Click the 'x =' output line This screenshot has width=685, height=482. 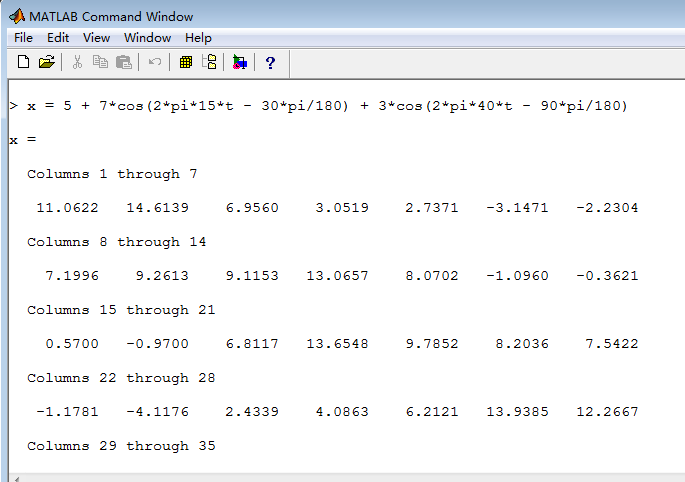pos(23,140)
